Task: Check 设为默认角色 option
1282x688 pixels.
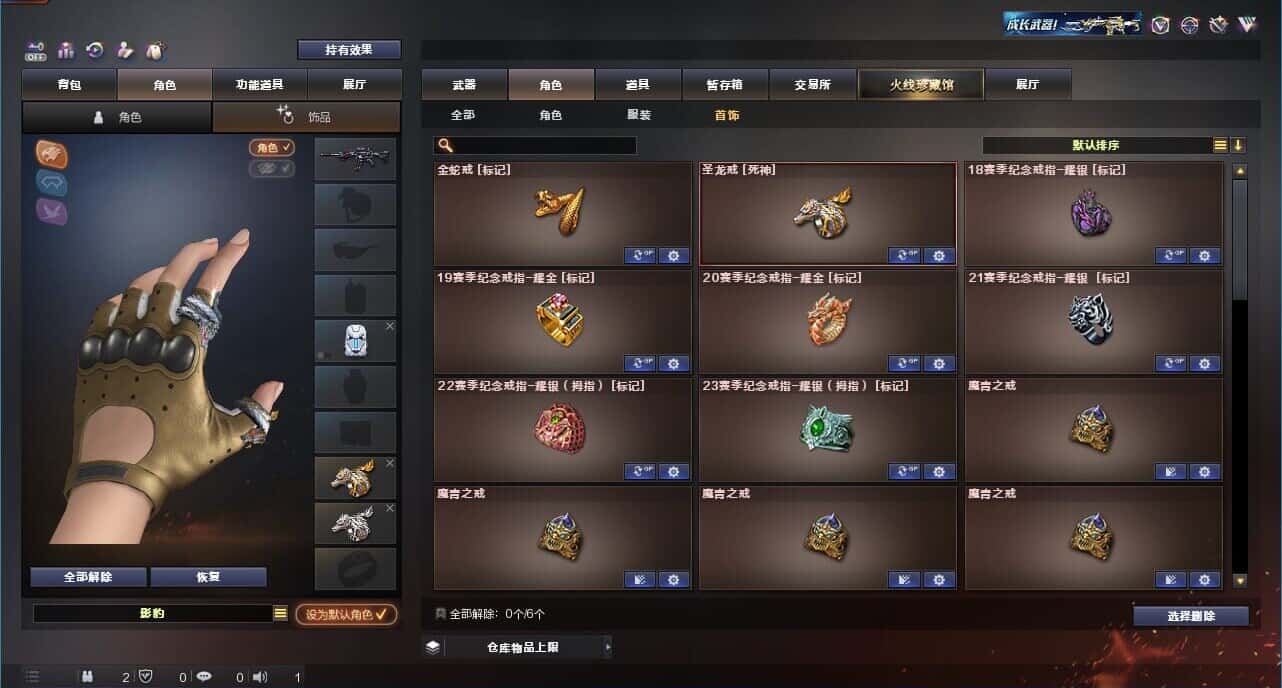Action: [346, 614]
